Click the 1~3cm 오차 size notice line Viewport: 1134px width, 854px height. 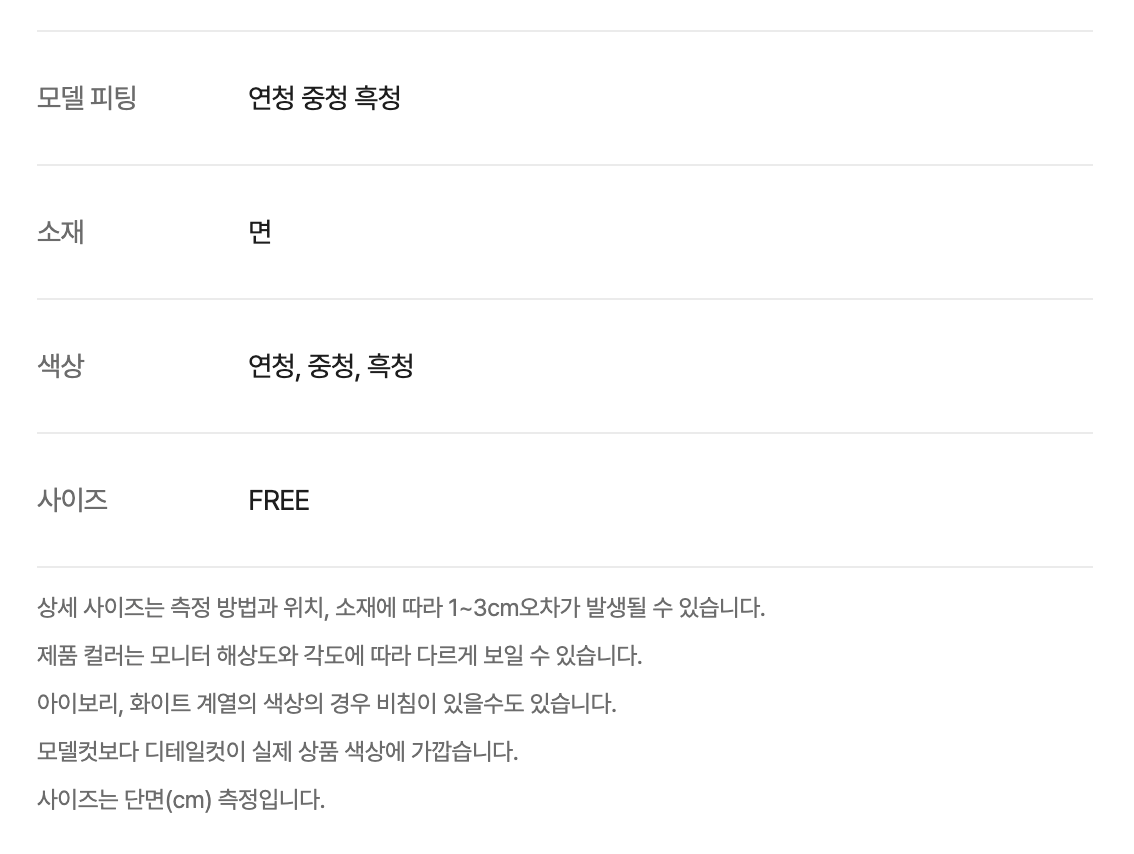[x=401, y=607]
